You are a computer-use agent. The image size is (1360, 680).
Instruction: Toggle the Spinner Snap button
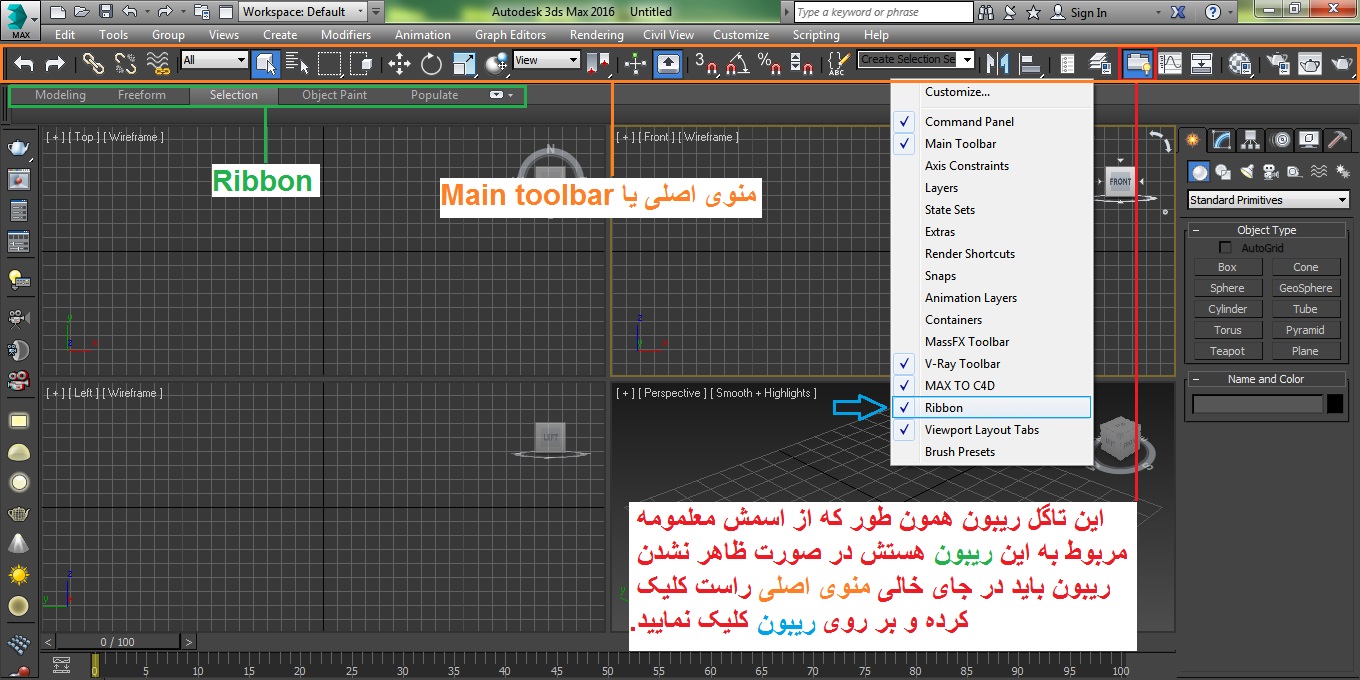(801, 63)
